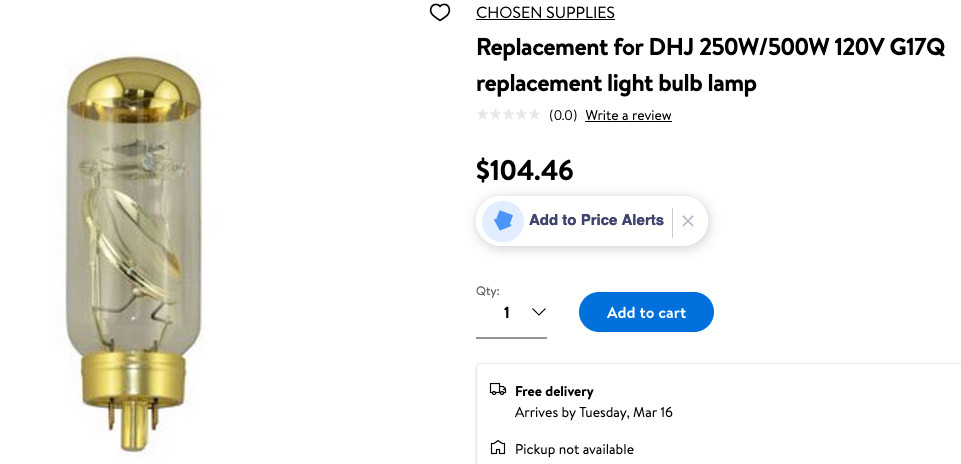Select the Free delivery option text

tap(554, 391)
